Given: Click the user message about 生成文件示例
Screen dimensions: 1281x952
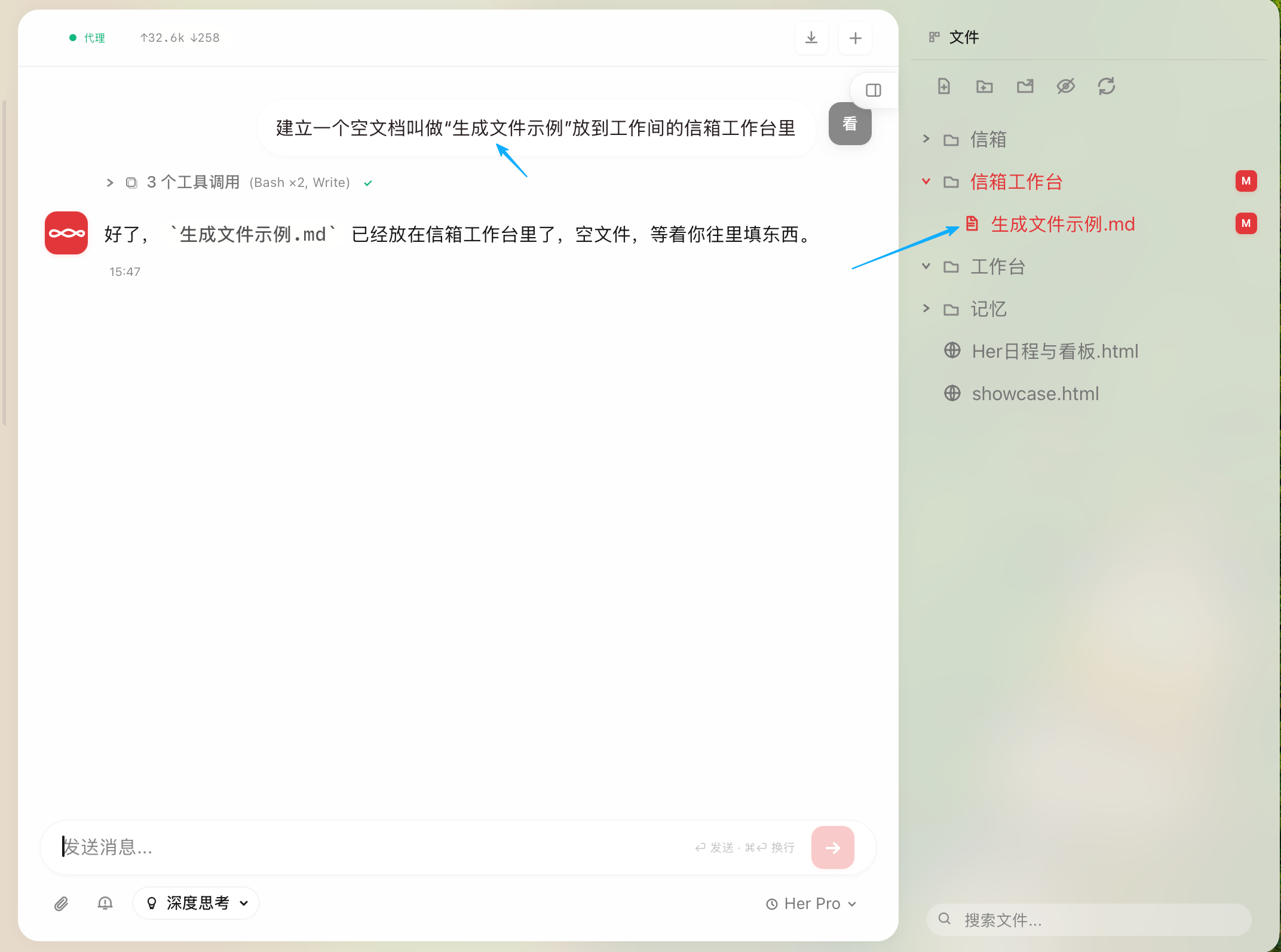Looking at the screenshot, I should click(536, 128).
